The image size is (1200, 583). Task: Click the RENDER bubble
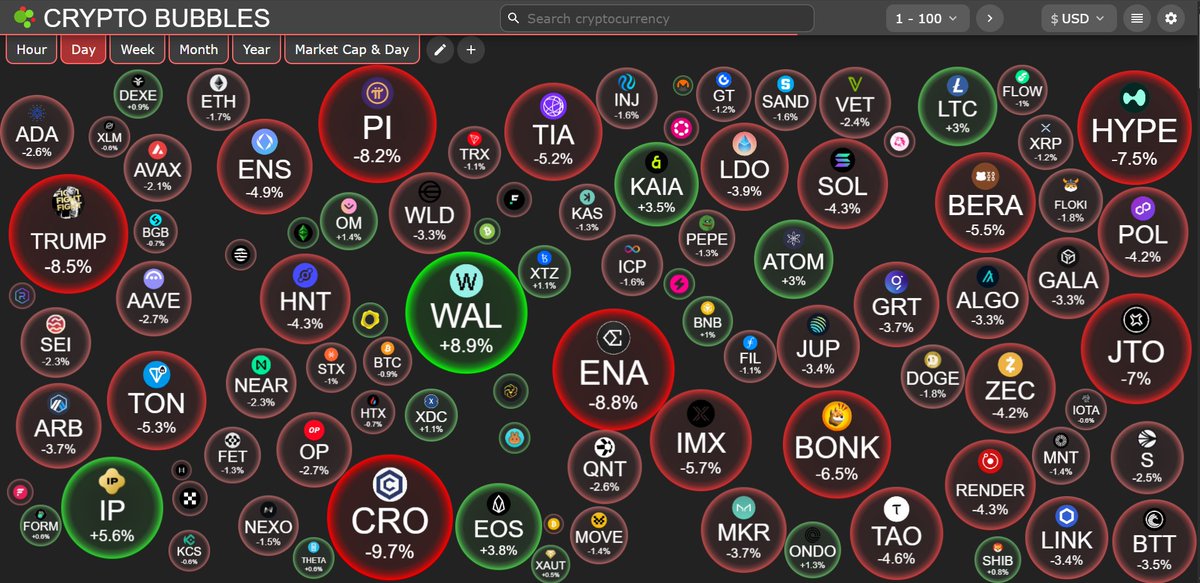click(x=990, y=486)
